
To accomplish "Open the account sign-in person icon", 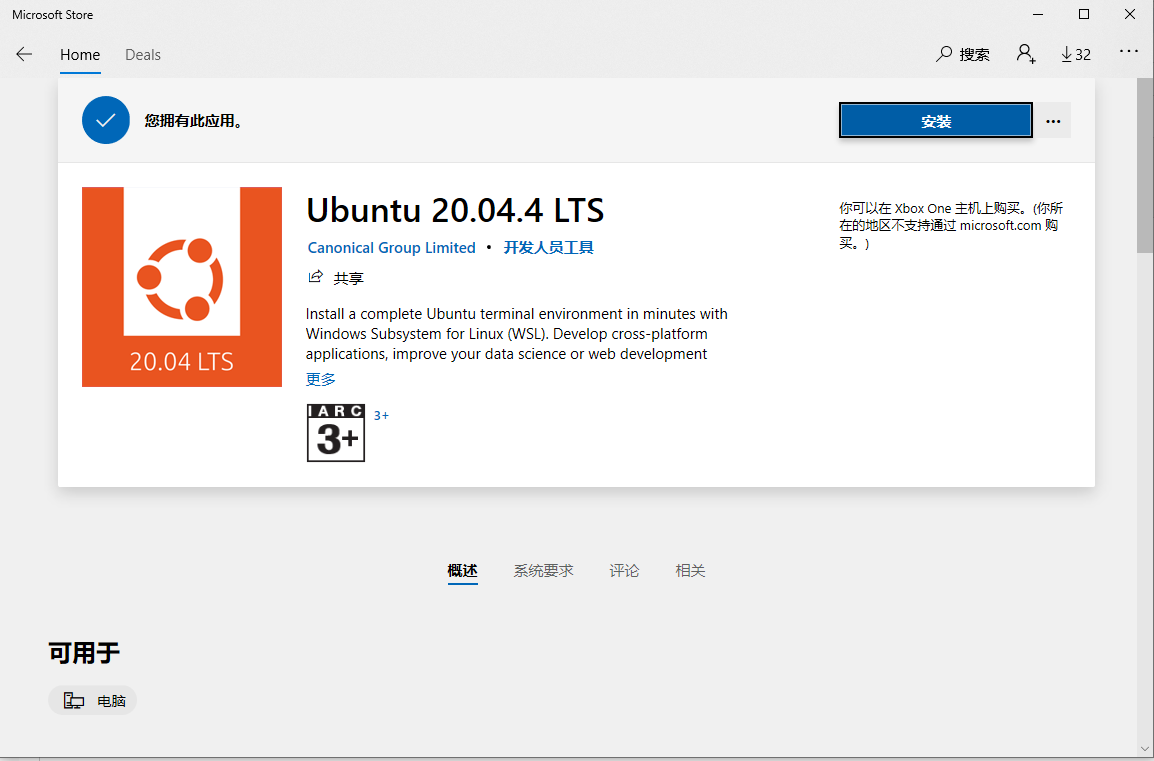I will pos(1026,54).
